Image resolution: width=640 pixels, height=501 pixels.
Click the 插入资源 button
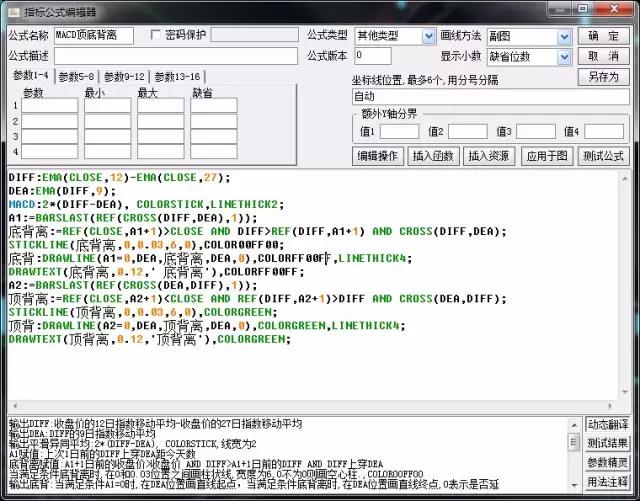click(x=488, y=155)
